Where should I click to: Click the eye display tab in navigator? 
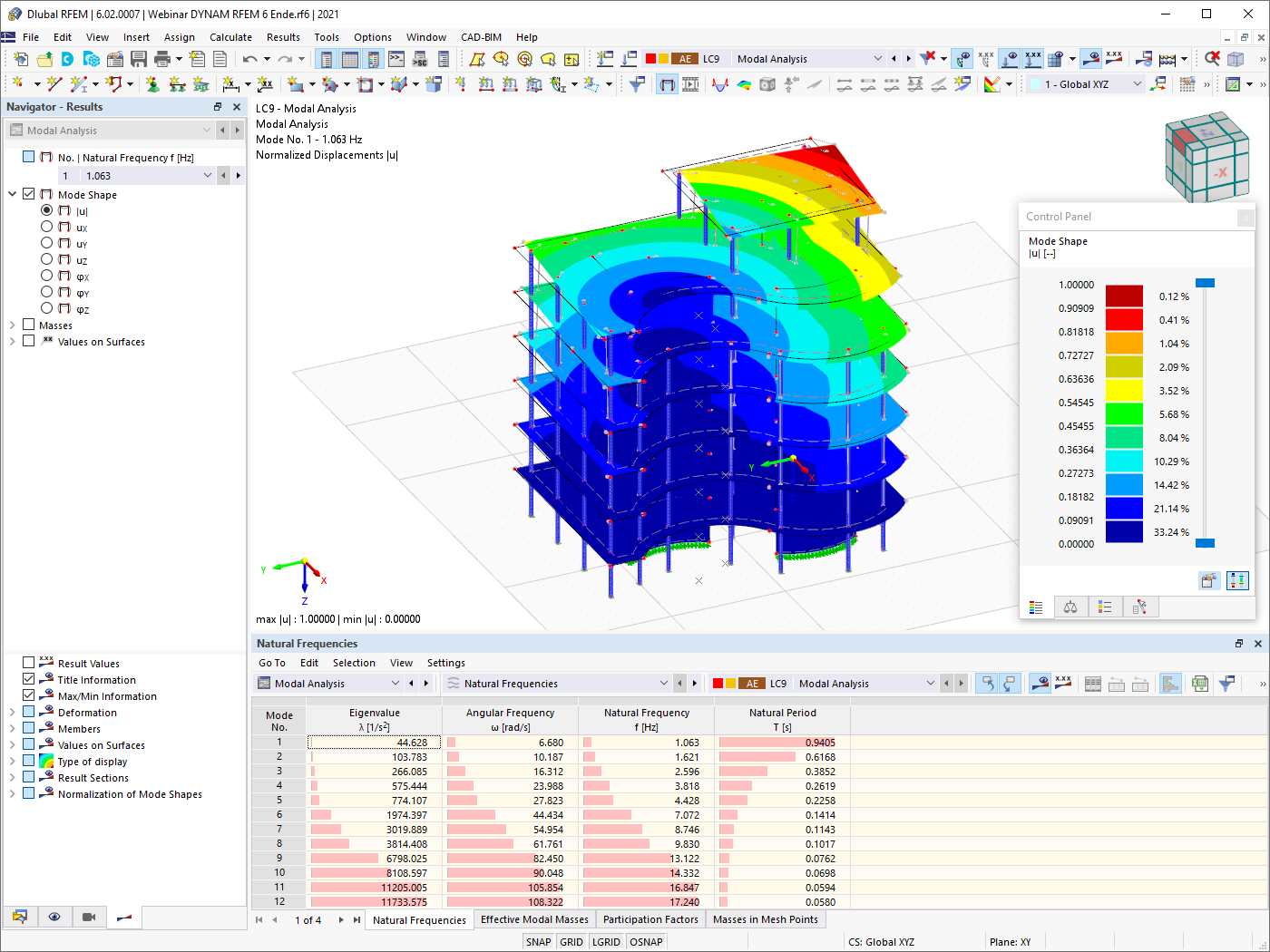click(54, 917)
